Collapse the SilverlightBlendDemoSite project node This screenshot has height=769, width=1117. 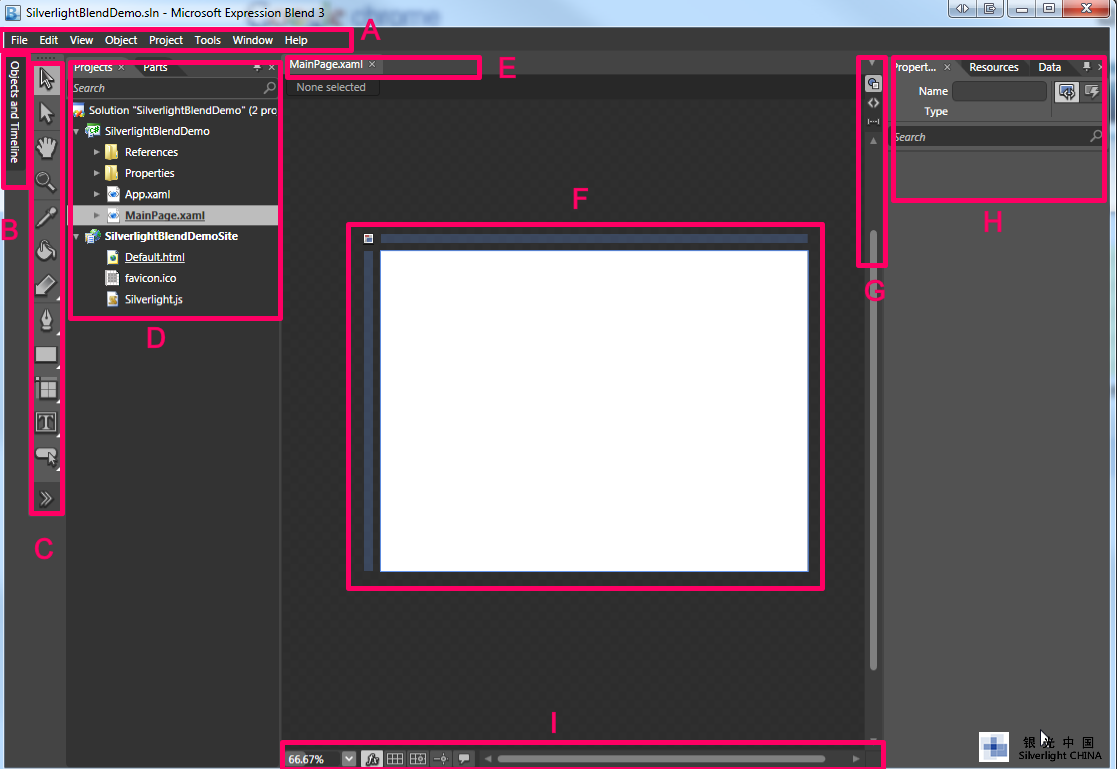77,236
